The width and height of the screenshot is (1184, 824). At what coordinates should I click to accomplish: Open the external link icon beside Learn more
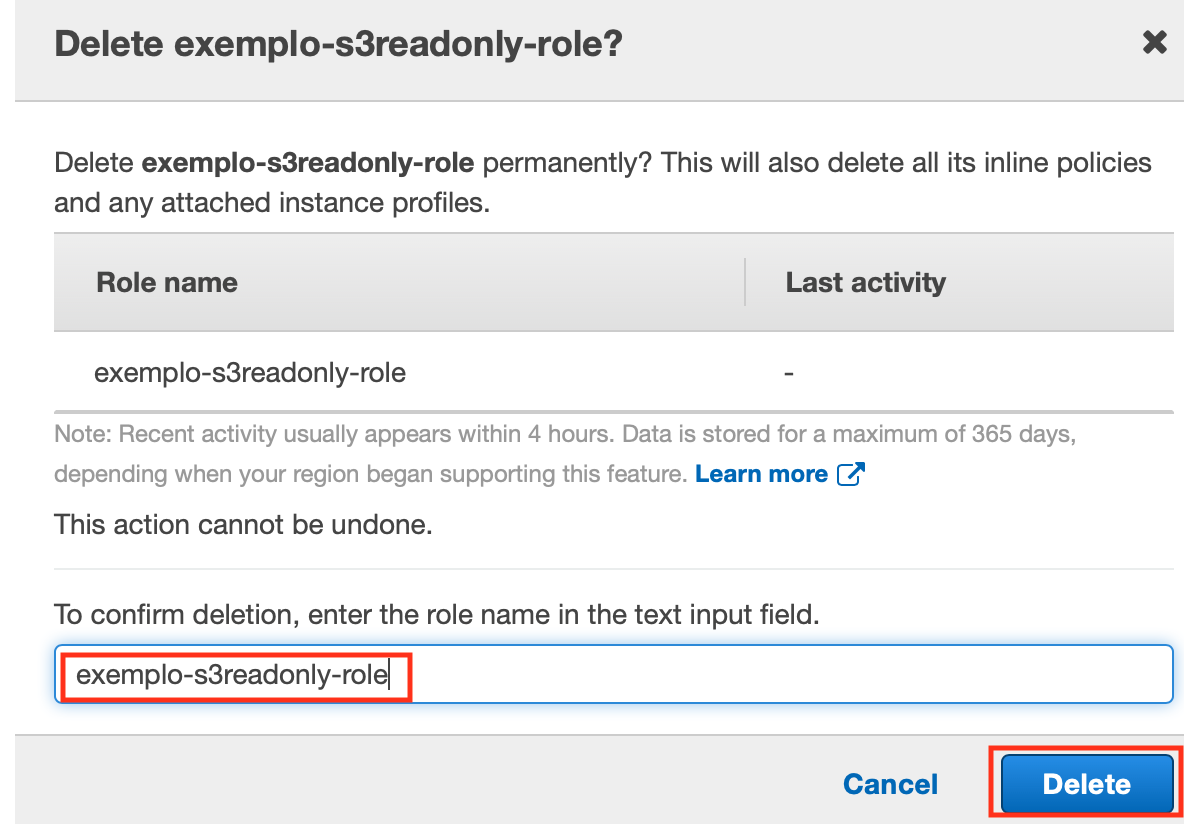851,474
